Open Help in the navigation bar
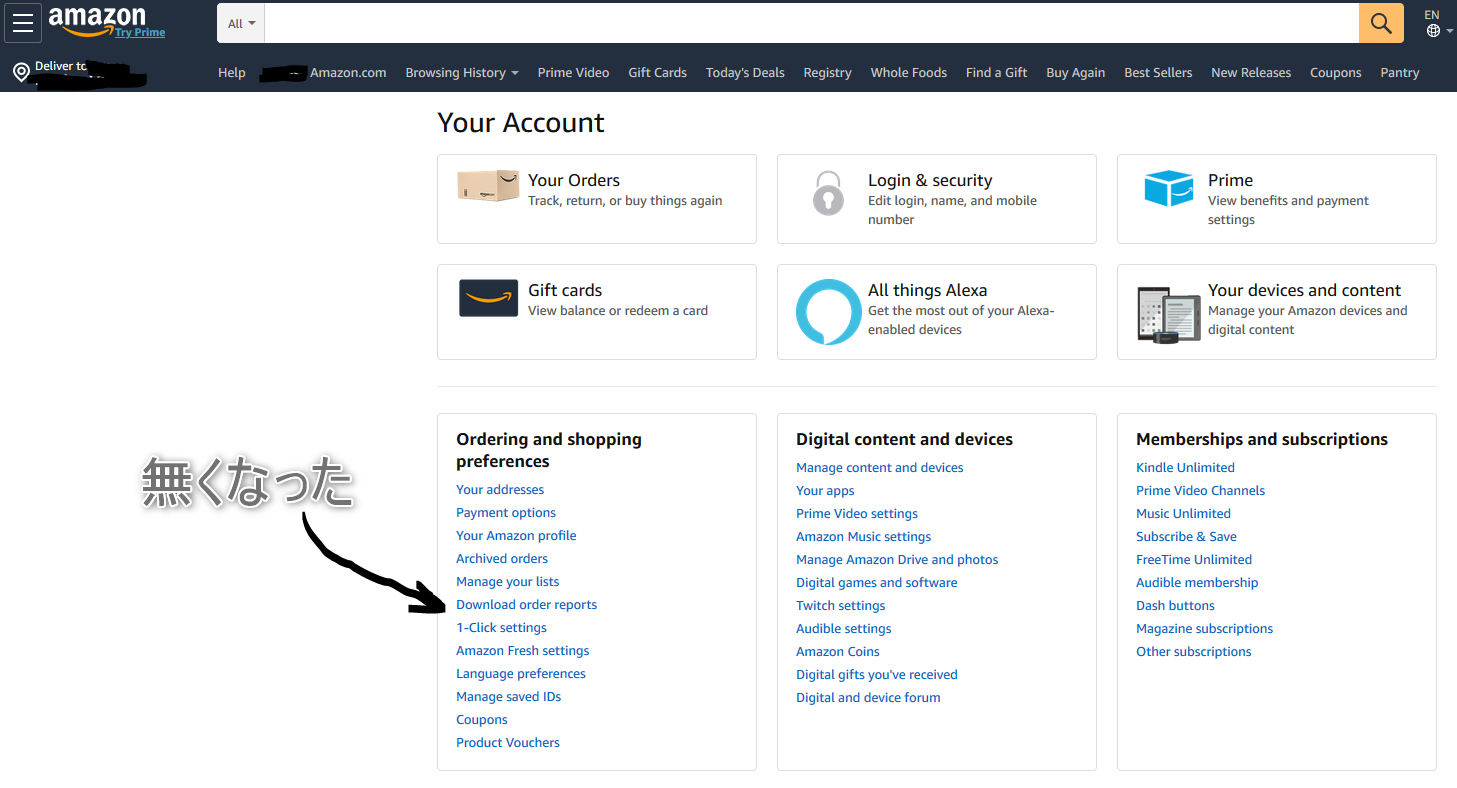This screenshot has width=1457, height=788. click(x=232, y=73)
